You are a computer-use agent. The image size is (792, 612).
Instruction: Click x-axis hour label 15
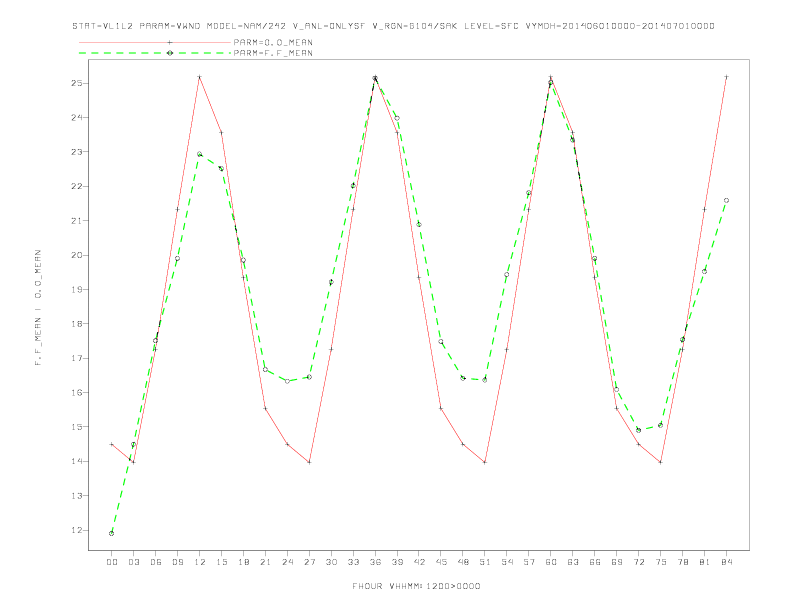click(x=221, y=562)
